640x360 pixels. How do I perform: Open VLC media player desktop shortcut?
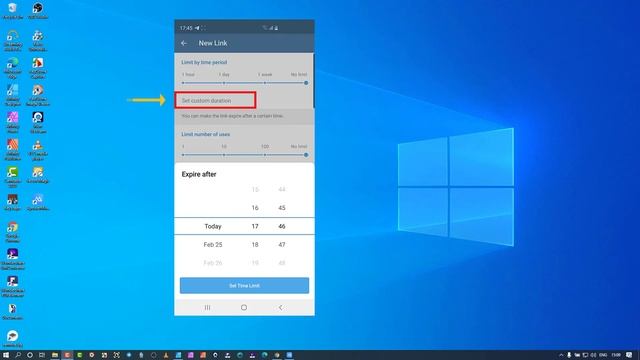point(38,150)
